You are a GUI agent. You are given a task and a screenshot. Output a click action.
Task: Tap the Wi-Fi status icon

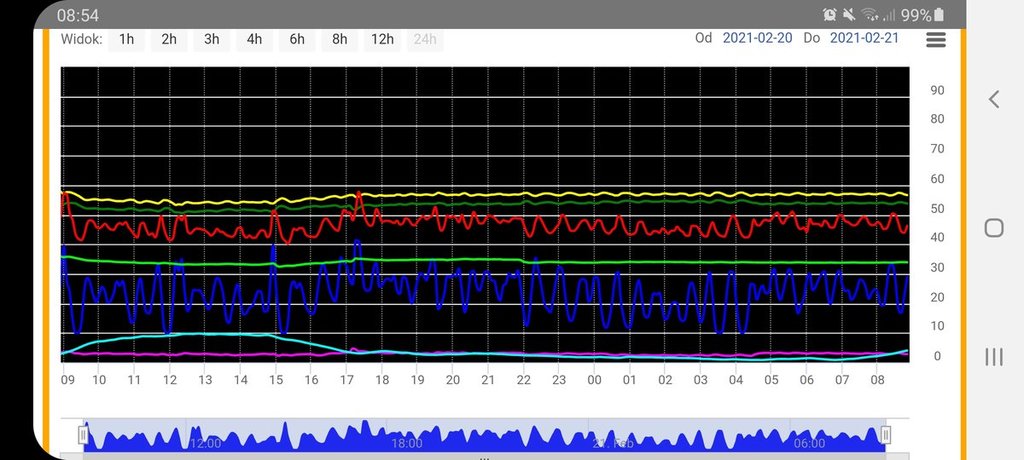869,15
